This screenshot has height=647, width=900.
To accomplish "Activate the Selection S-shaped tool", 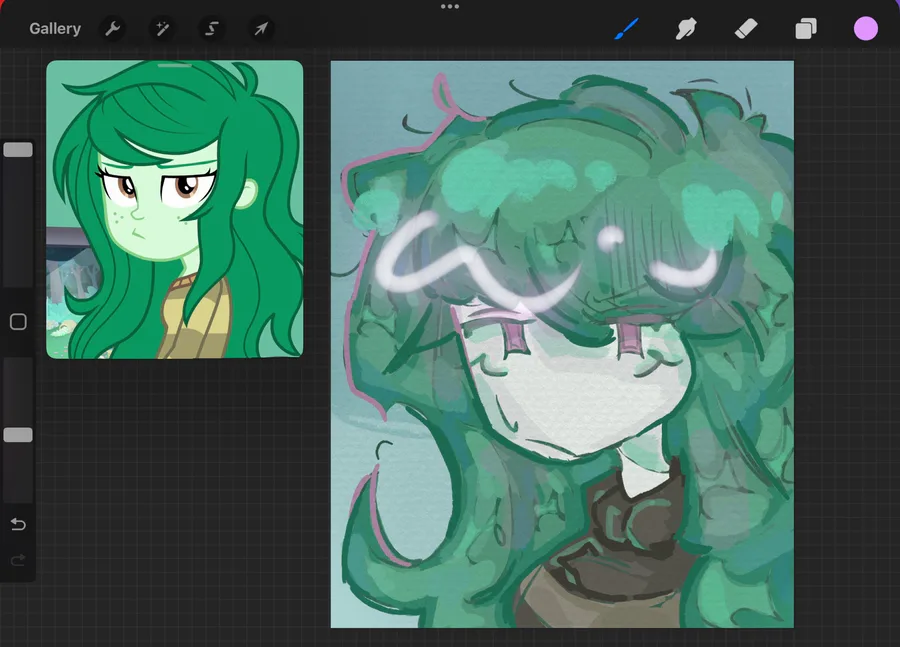I will coord(212,29).
